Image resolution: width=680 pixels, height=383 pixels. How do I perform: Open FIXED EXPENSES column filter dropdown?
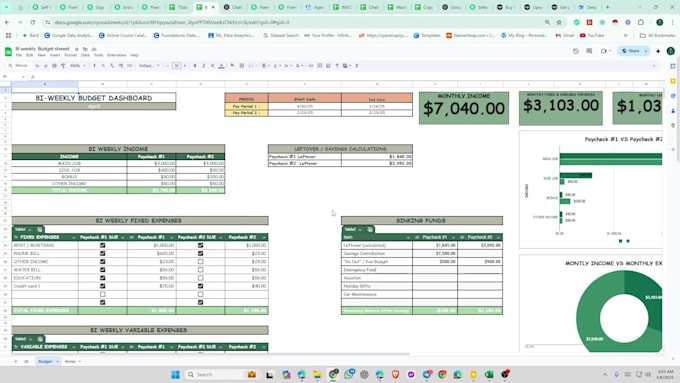coord(73,237)
